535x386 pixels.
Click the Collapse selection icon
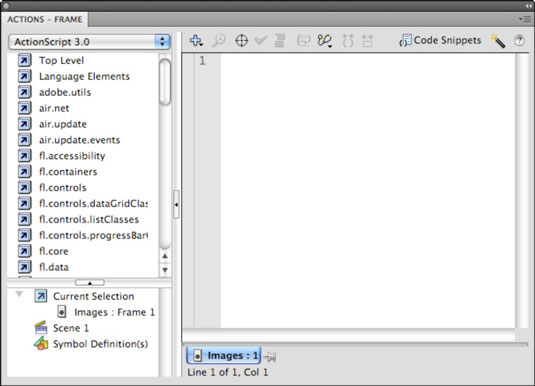pyautogui.click(x=368, y=41)
